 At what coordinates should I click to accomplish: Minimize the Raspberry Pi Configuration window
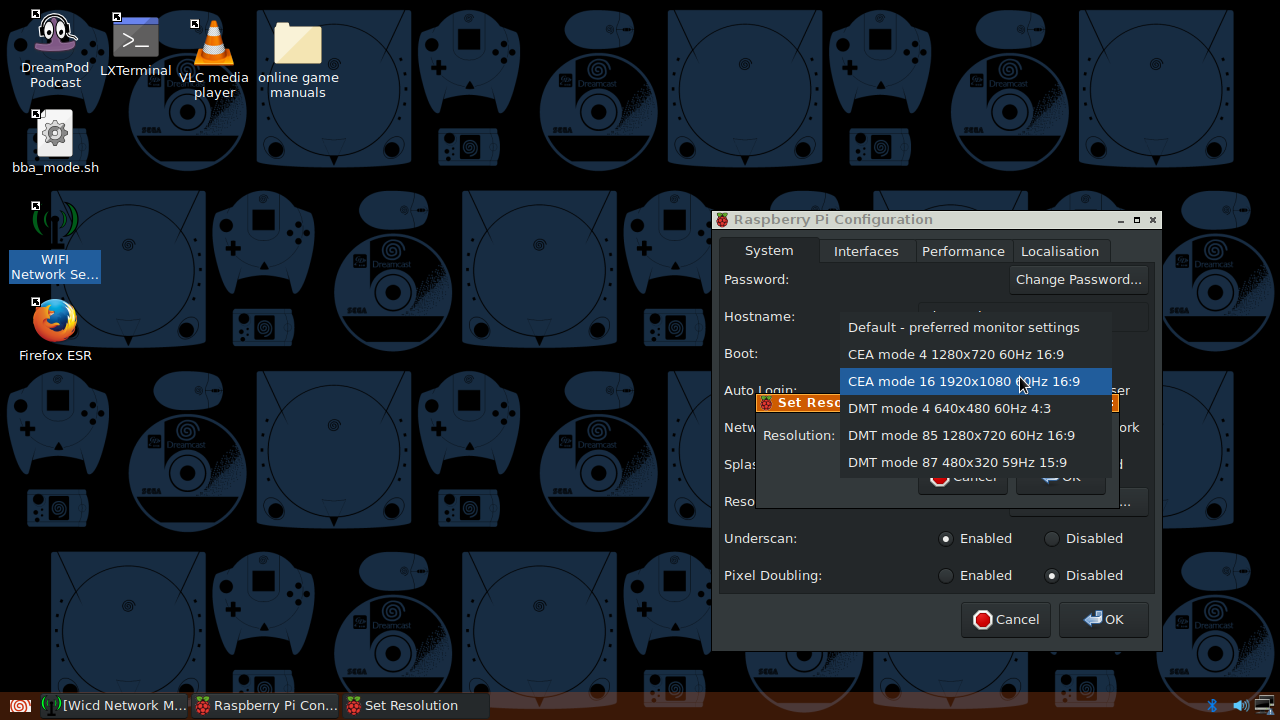coord(1121,220)
